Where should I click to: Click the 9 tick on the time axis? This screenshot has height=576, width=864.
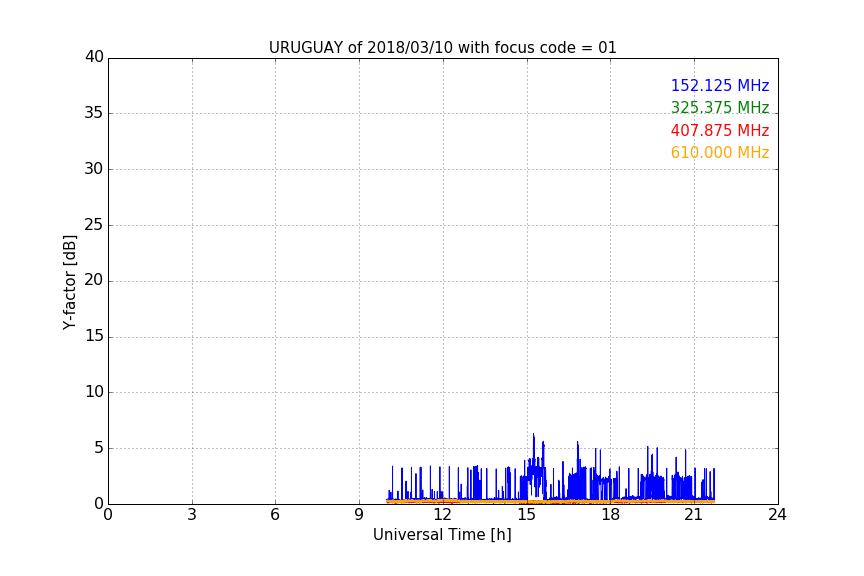[359, 515]
